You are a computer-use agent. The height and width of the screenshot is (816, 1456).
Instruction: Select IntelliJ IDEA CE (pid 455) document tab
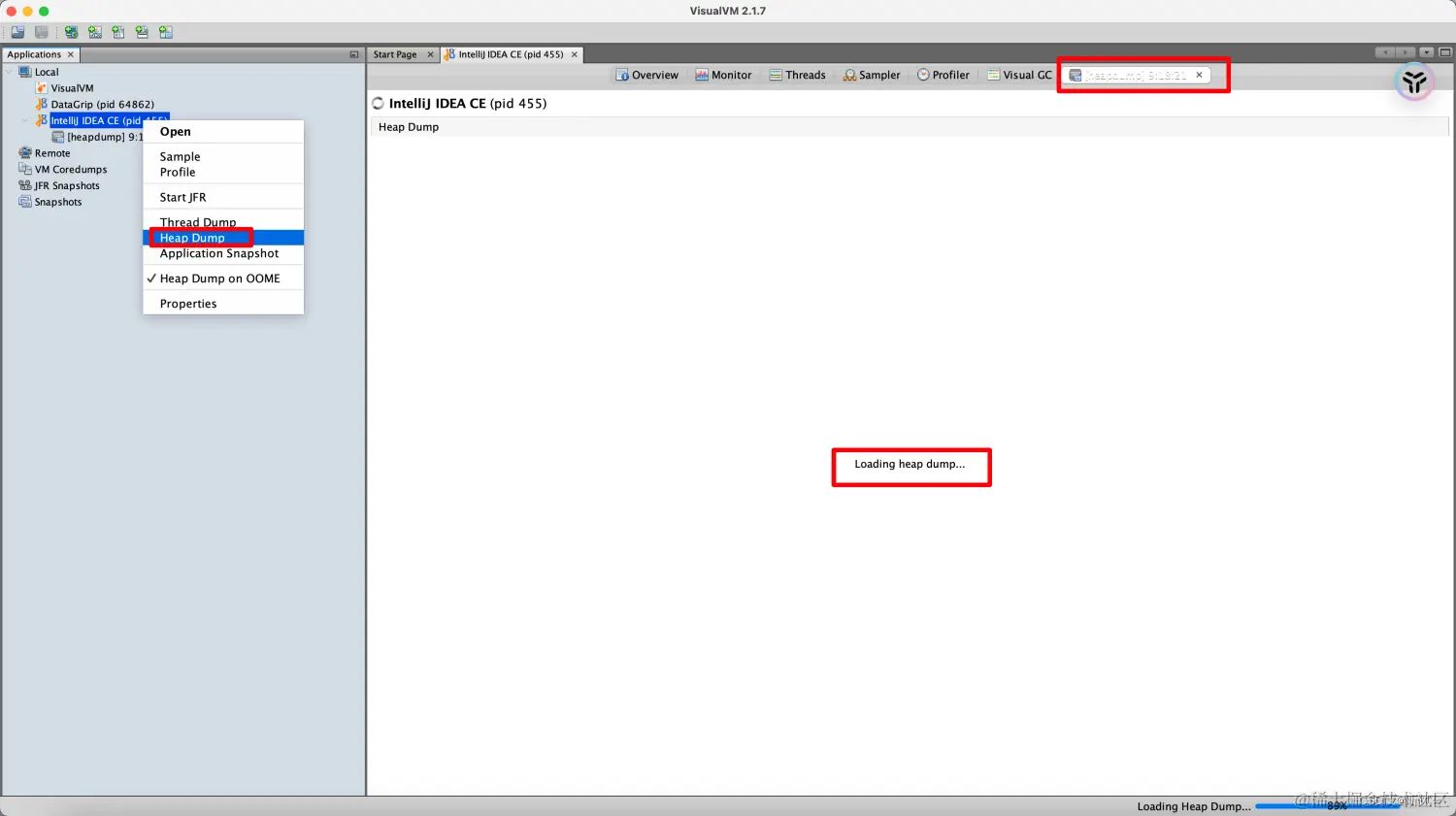[511, 54]
